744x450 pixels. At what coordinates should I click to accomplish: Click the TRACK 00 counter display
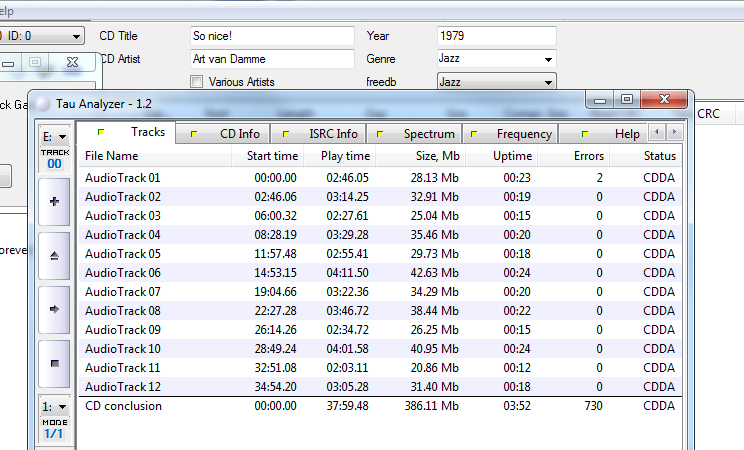[55, 159]
